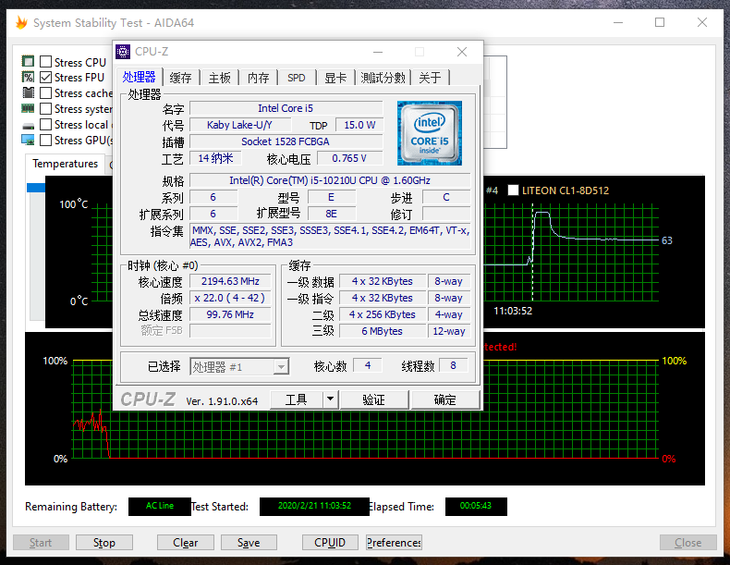Viewport: 730px width, 565px height.
Task: Click the TDP value 15.0 W
Action: point(359,125)
